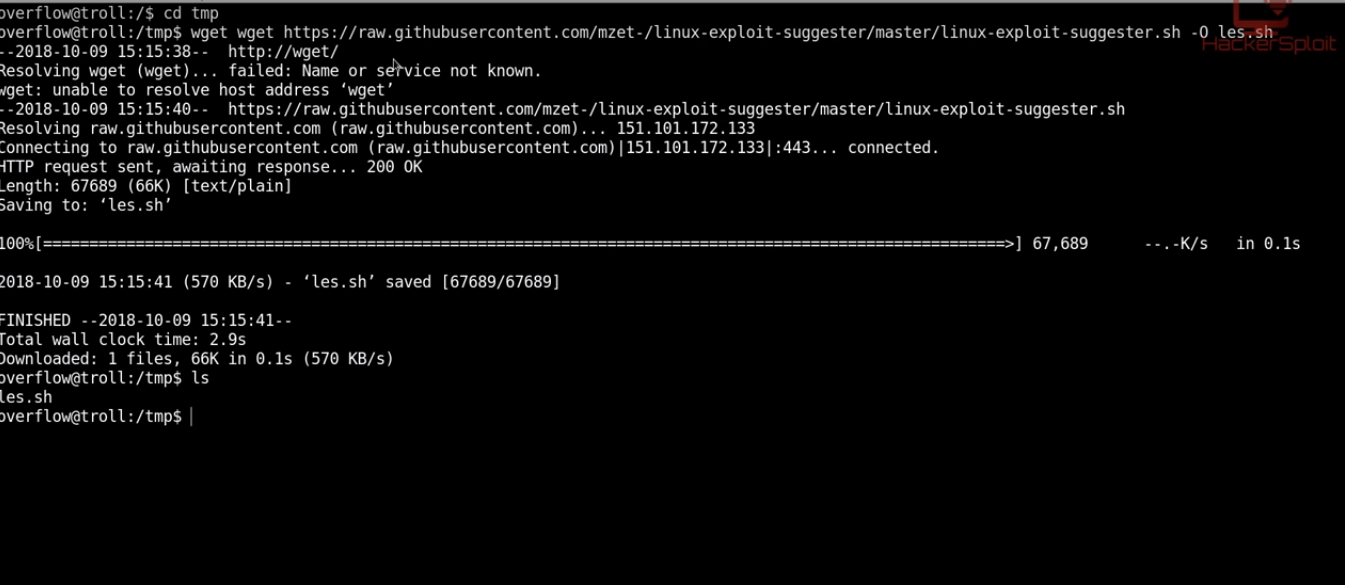Screen dimensions: 1345x585
Task: Select the FINISHED timestamp line
Action: [146, 321]
